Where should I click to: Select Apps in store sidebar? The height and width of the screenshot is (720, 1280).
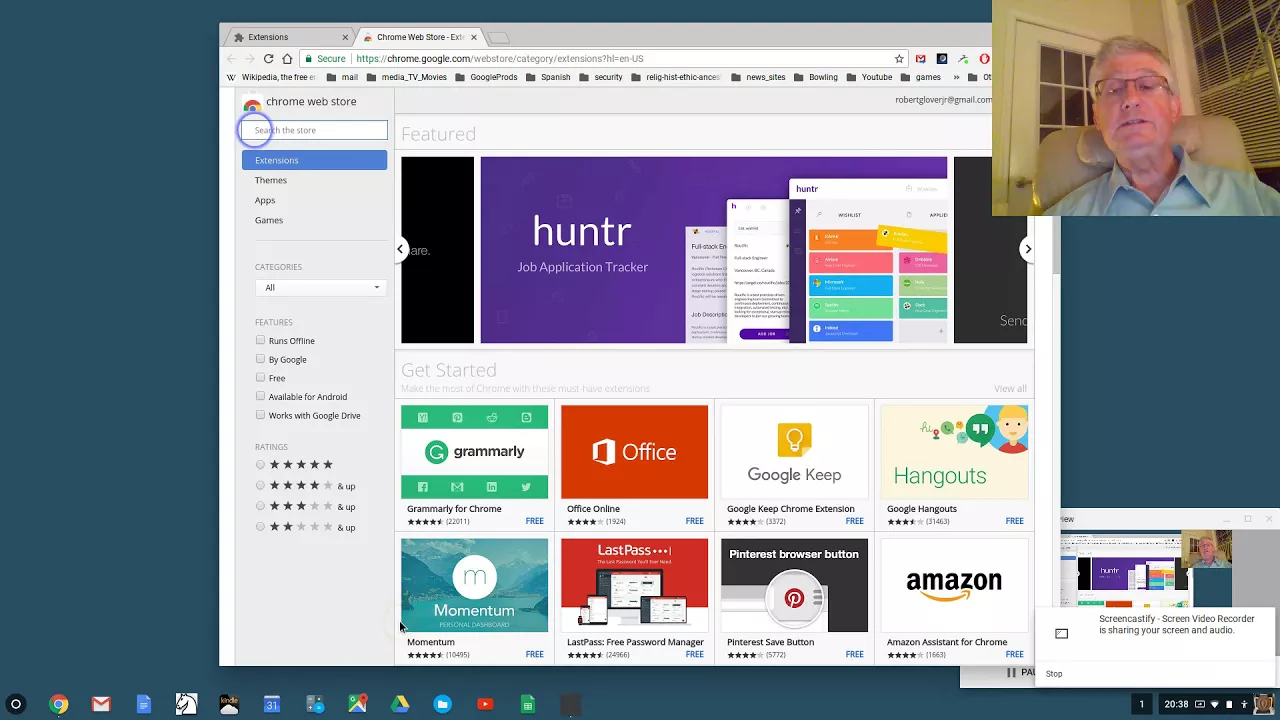[264, 200]
